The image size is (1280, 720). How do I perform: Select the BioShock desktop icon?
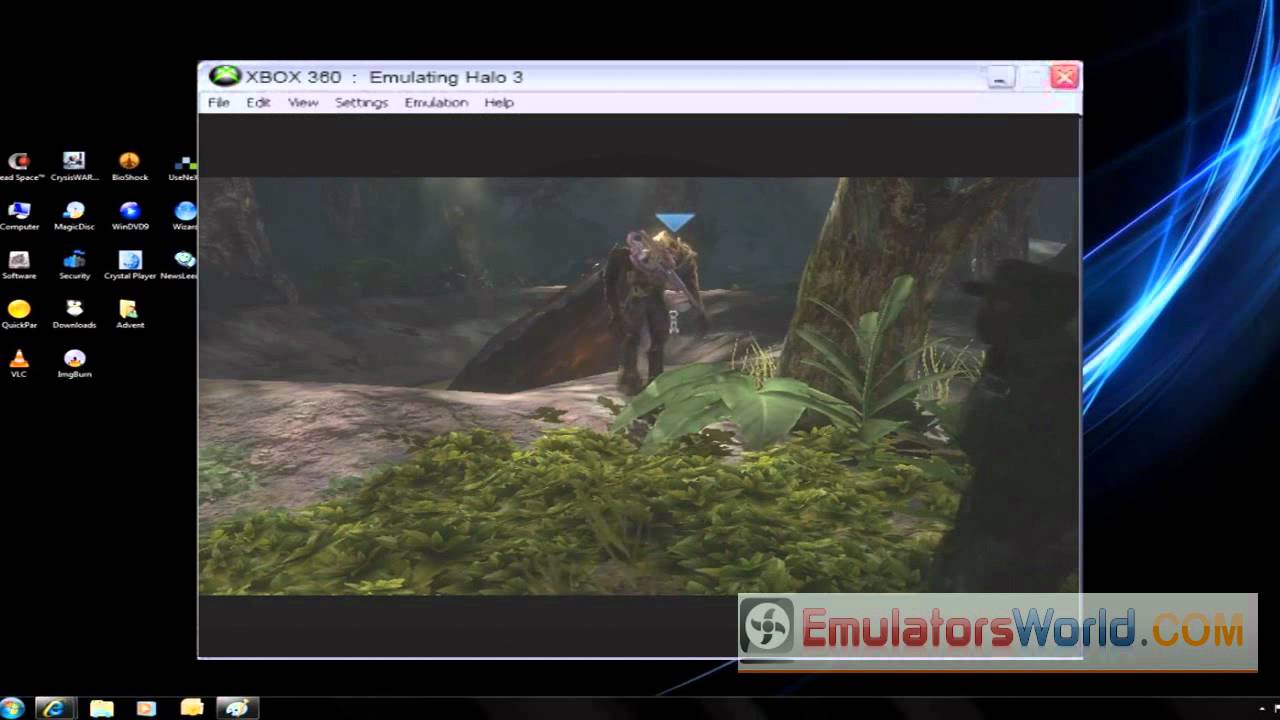129,166
